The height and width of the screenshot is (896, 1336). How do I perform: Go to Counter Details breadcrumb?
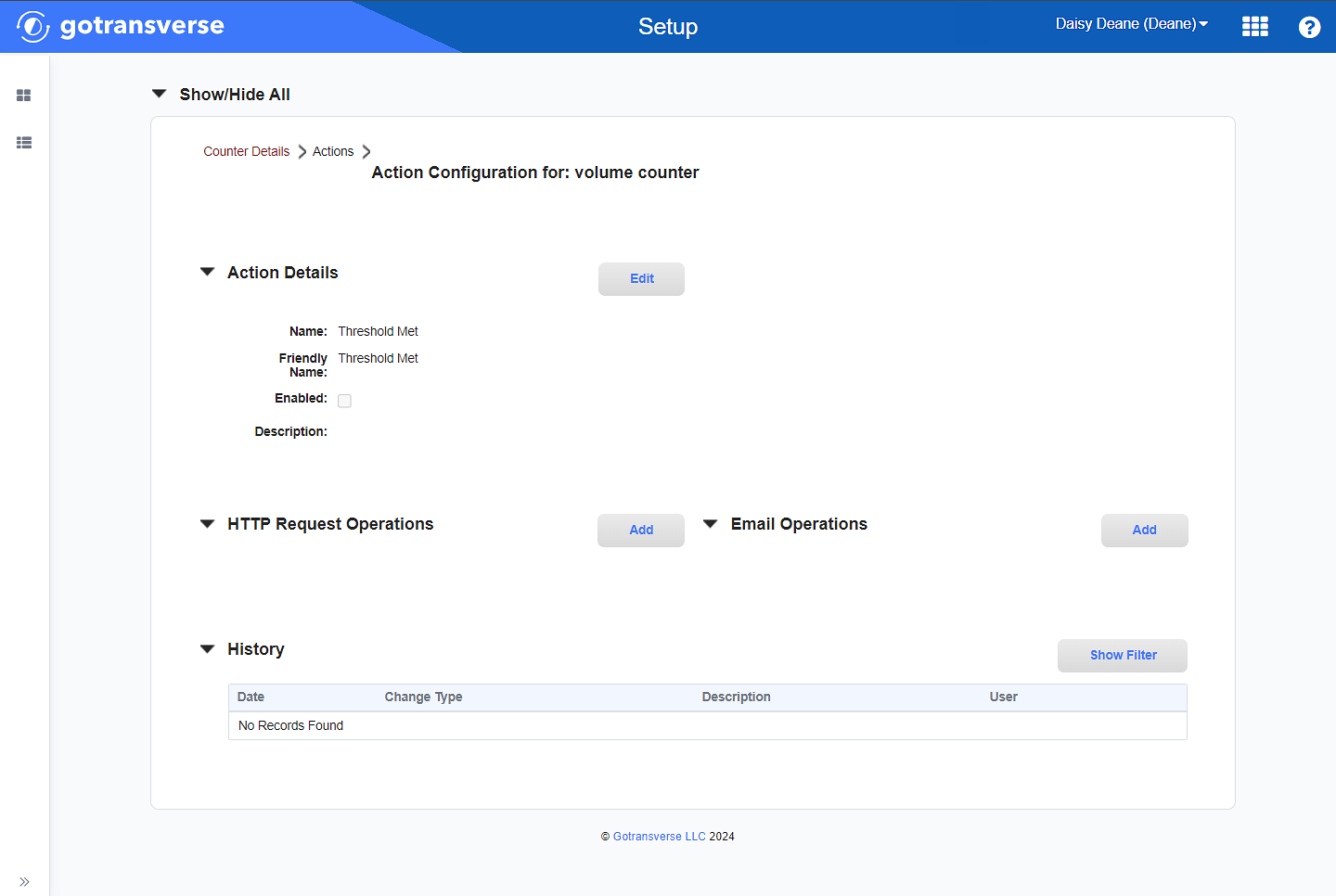click(x=247, y=151)
